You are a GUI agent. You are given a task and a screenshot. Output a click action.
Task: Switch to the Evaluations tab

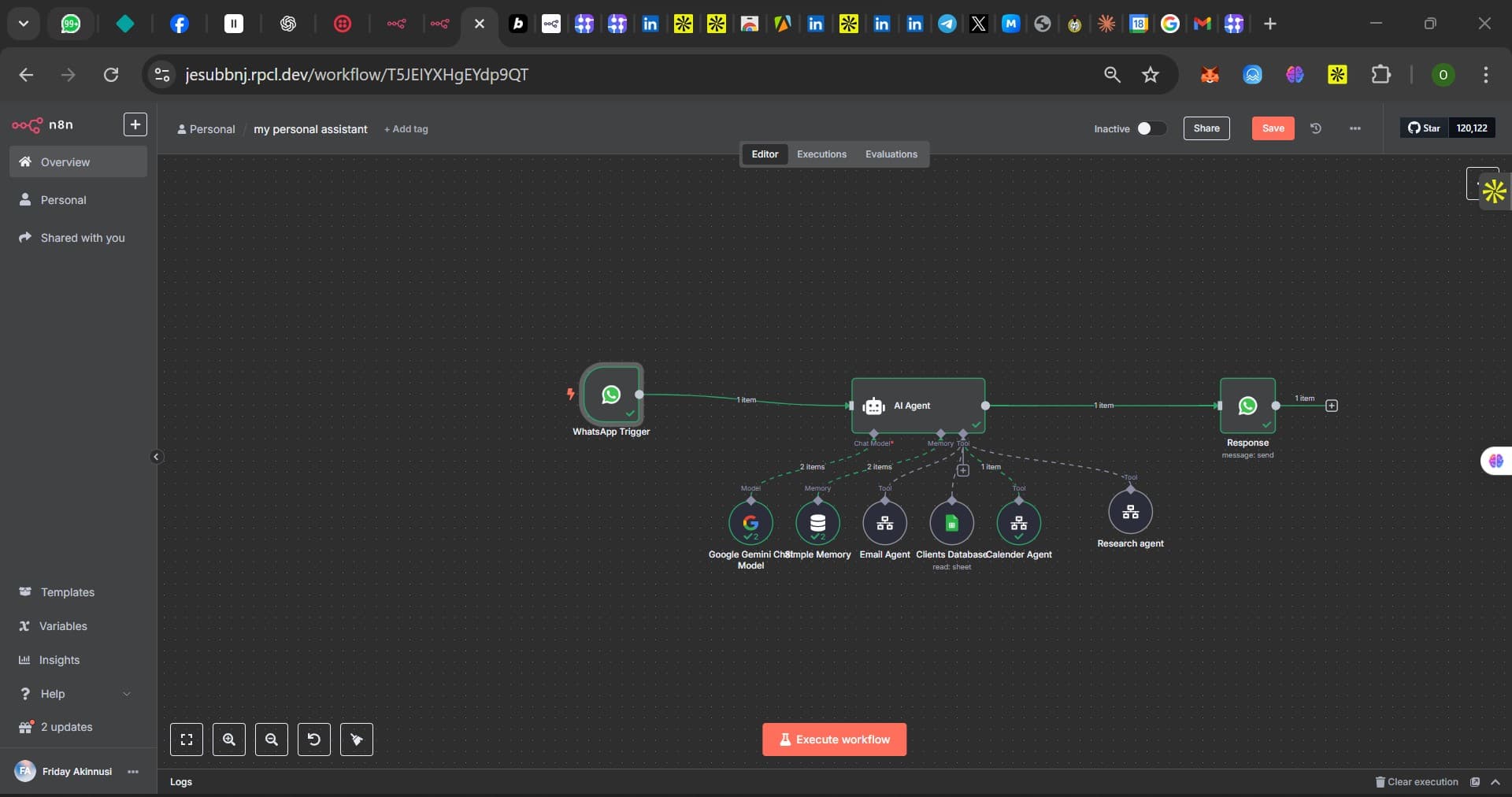(891, 154)
